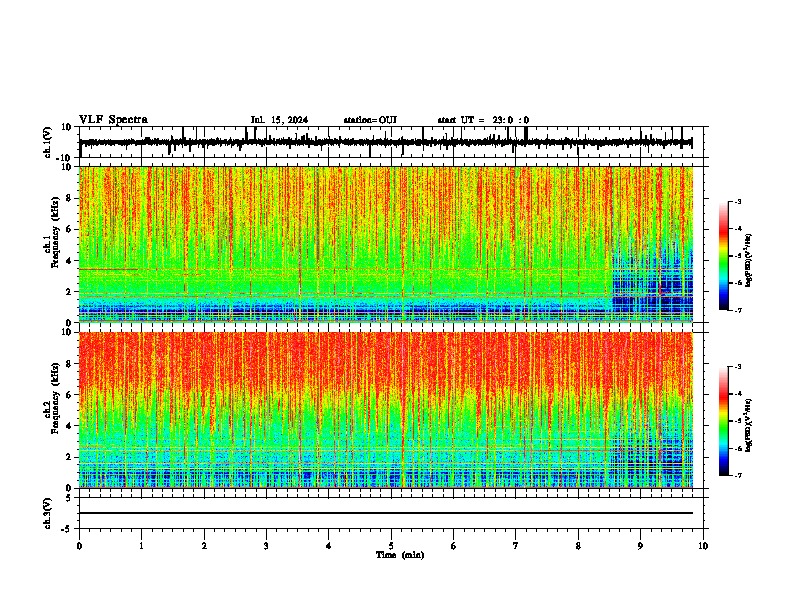Select the "Time (min)" x-axis label

pyautogui.click(x=400, y=555)
